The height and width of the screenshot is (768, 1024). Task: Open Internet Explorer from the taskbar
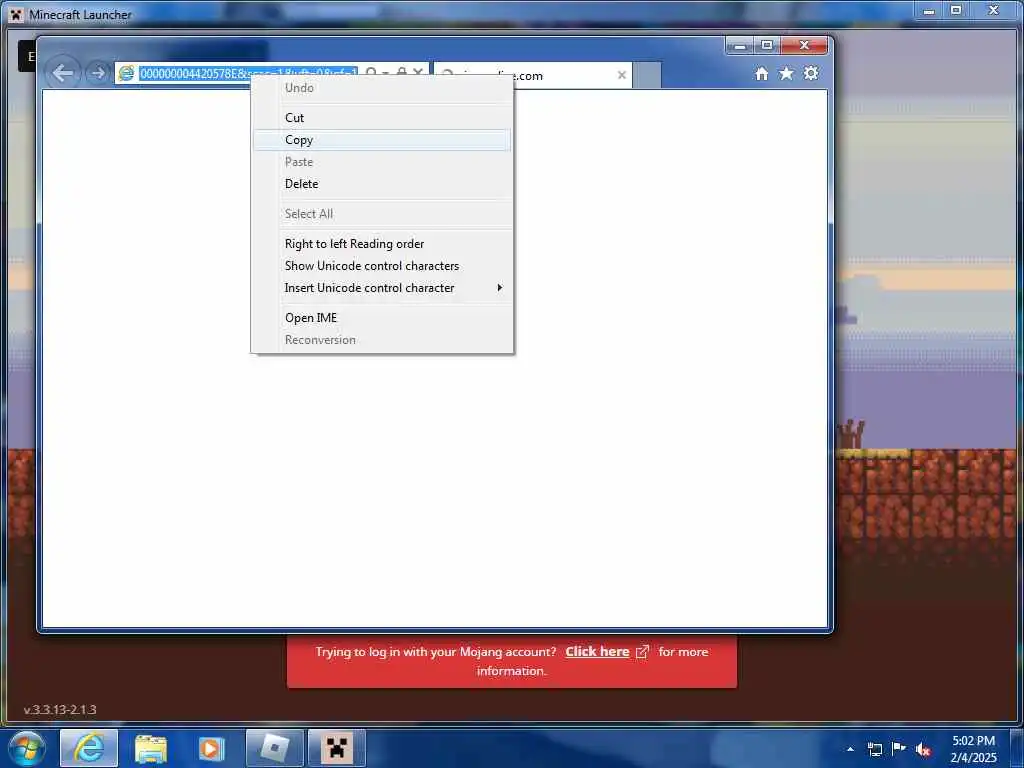coord(89,748)
